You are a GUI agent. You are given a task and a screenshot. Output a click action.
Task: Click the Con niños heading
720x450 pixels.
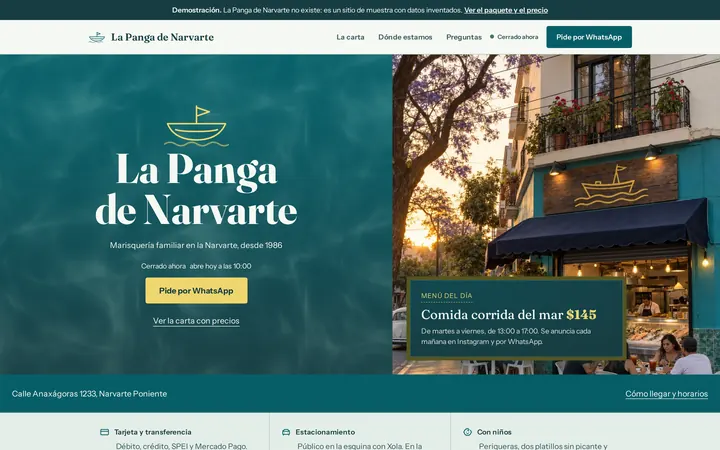point(494,432)
